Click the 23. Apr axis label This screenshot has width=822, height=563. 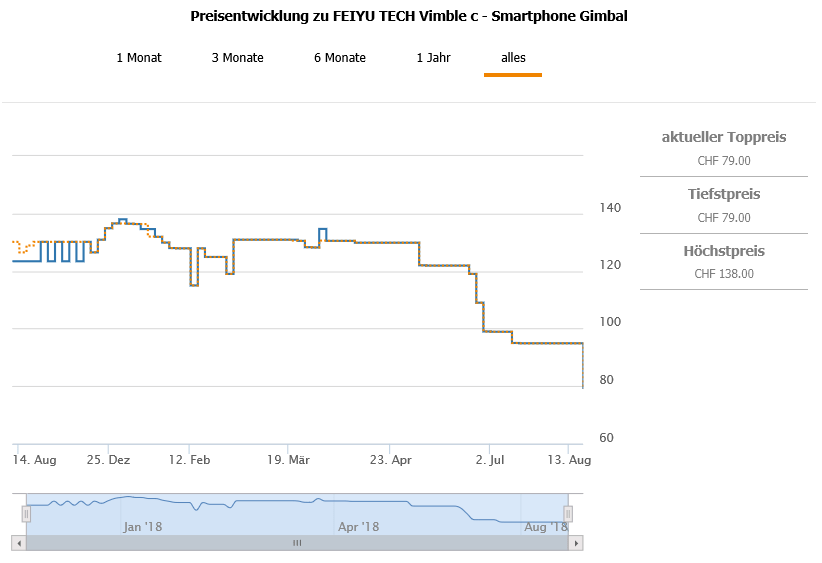(391, 461)
